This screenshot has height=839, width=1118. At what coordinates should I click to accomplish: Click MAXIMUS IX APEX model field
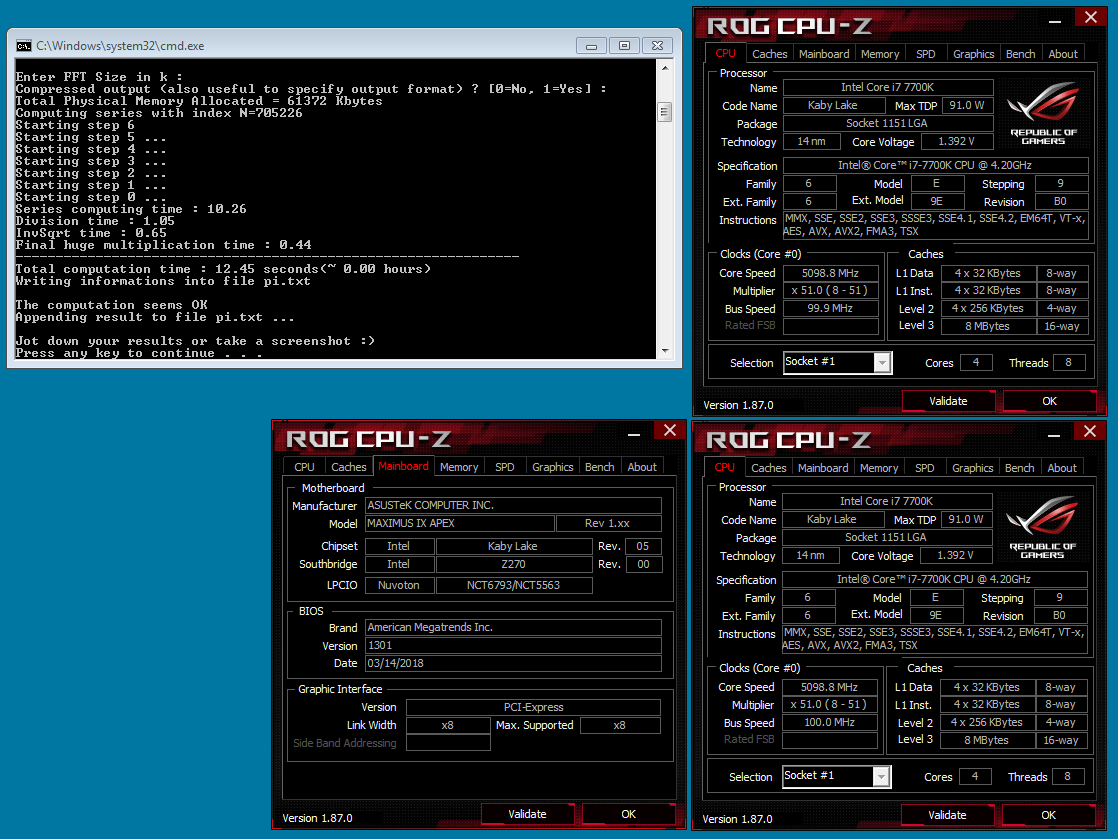click(460, 523)
